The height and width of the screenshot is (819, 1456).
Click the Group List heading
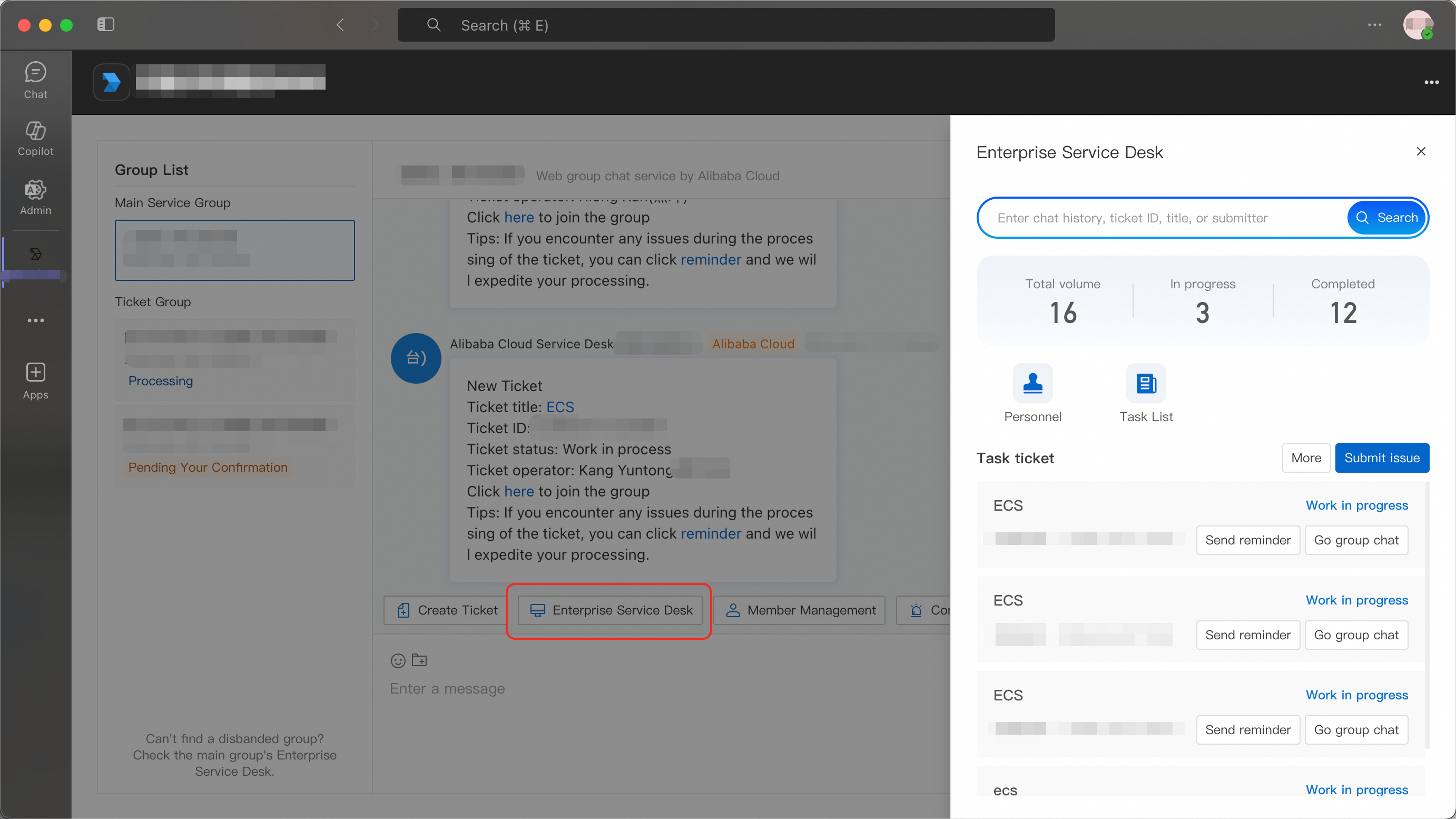pos(152,170)
